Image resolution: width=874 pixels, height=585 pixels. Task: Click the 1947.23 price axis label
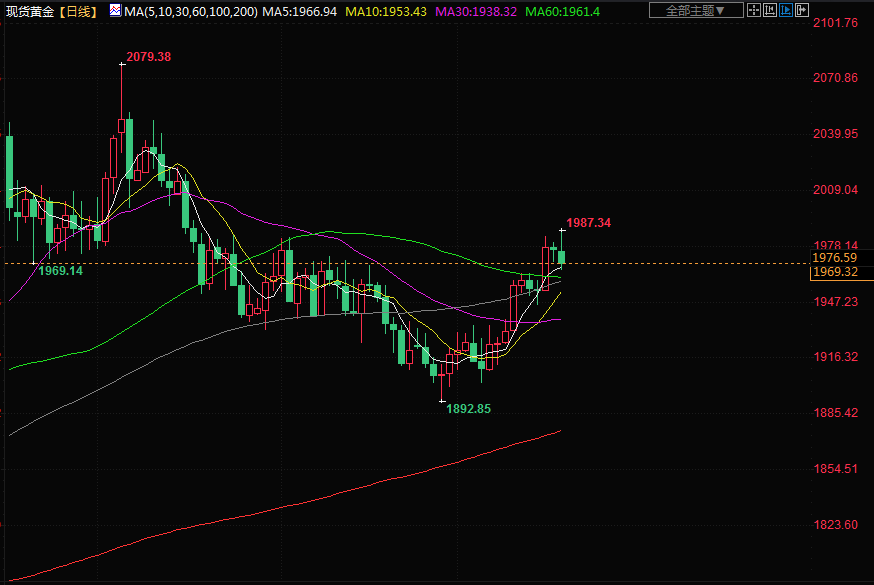tap(836, 302)
